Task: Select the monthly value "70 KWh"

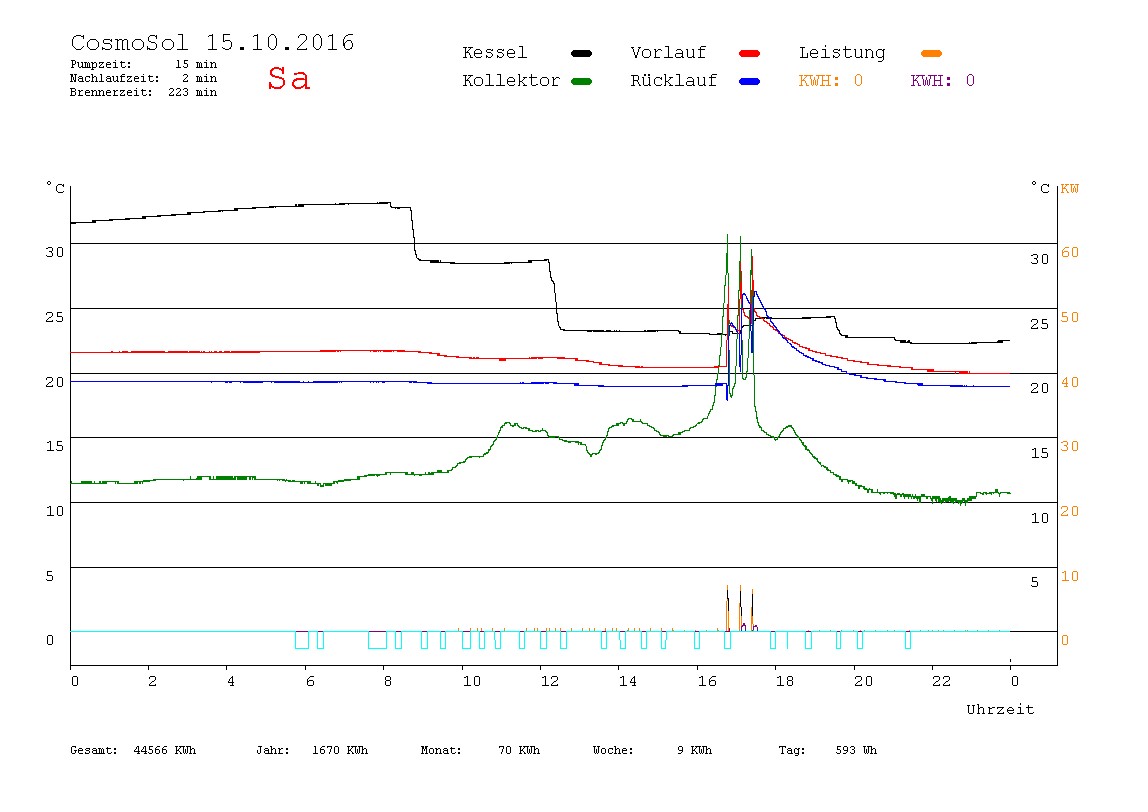Action: 519,750
